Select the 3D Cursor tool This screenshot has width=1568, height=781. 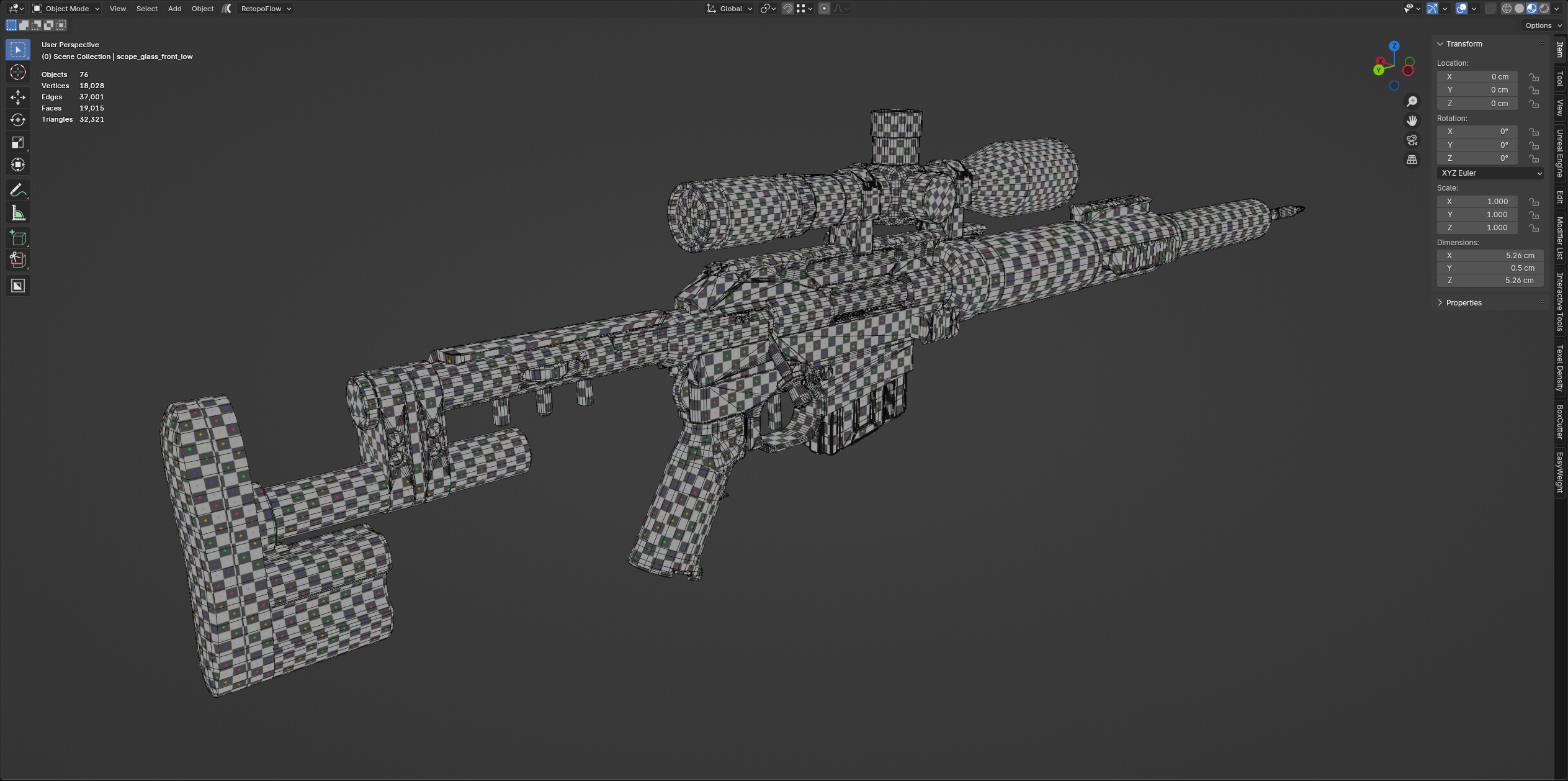pos(18,73)
